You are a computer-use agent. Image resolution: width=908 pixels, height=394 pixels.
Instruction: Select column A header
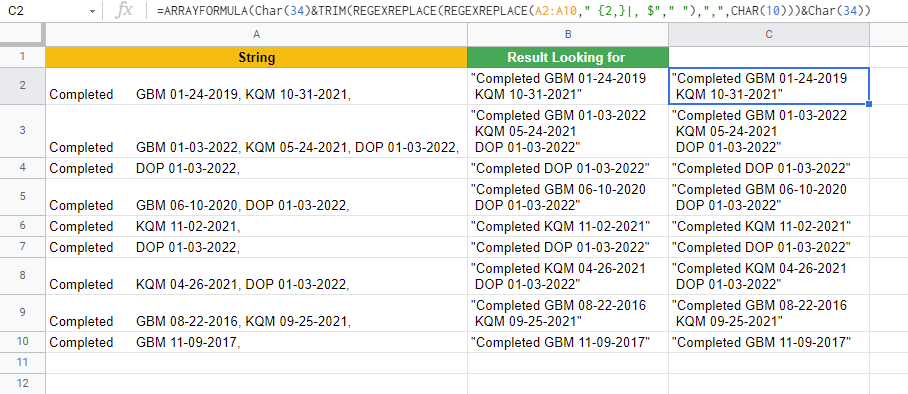tap(257, 35)
